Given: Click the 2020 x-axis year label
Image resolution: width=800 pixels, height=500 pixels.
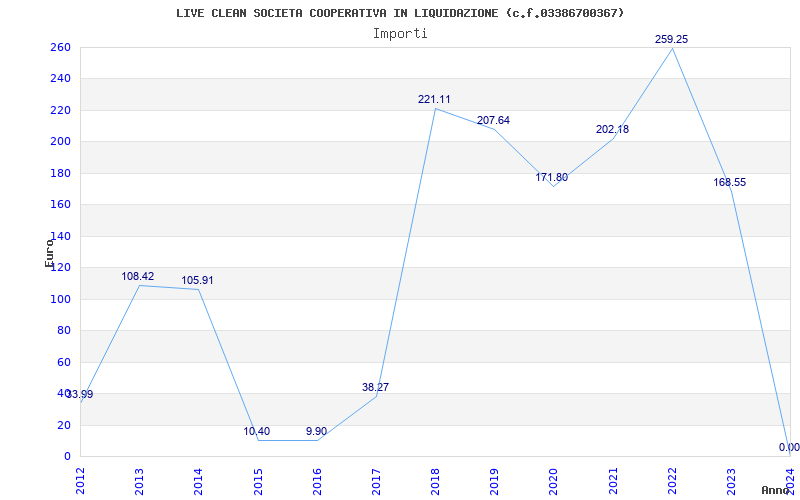Looking at the screenshot, I should (554, 481).
